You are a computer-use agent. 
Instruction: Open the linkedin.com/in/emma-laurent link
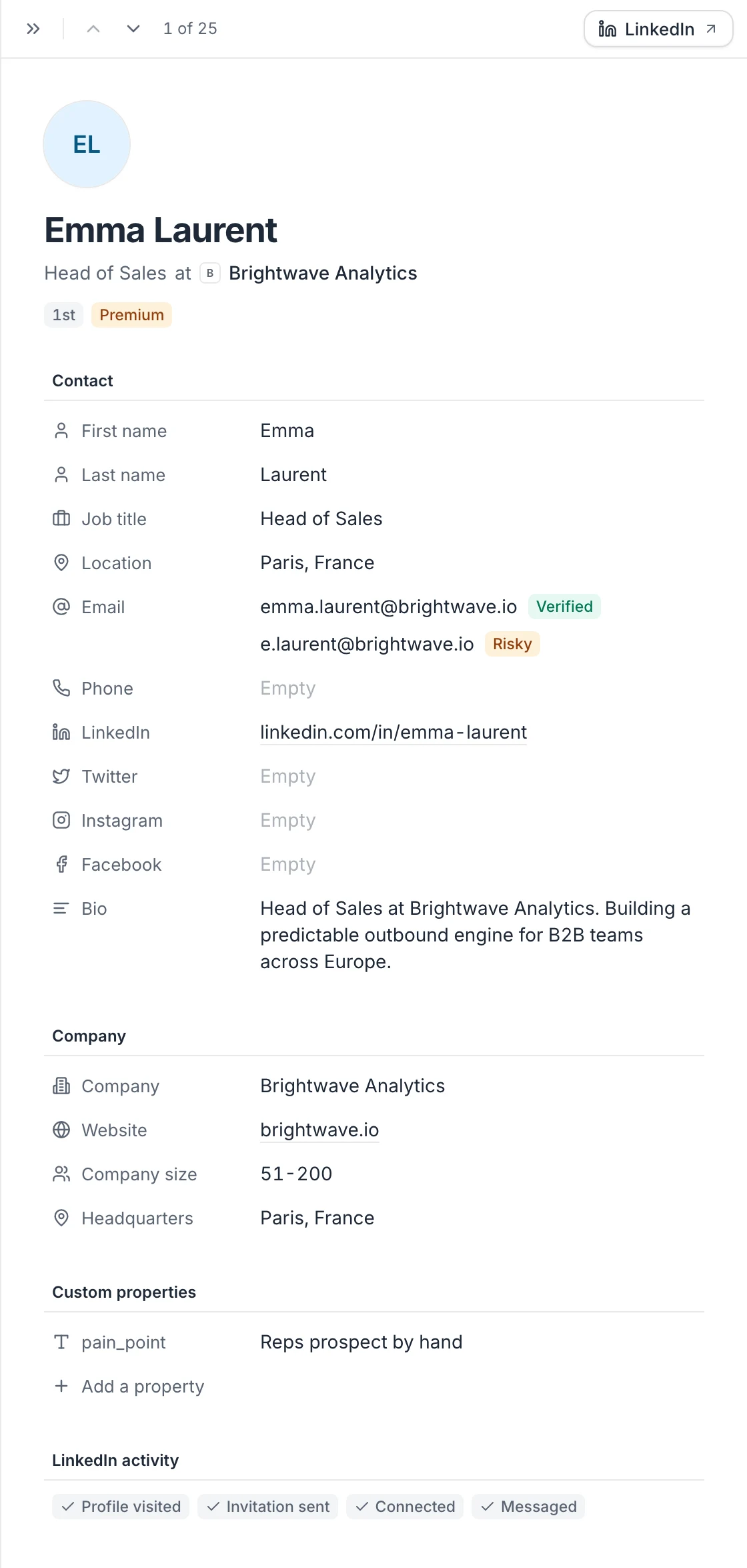click(x=394, y=733)
